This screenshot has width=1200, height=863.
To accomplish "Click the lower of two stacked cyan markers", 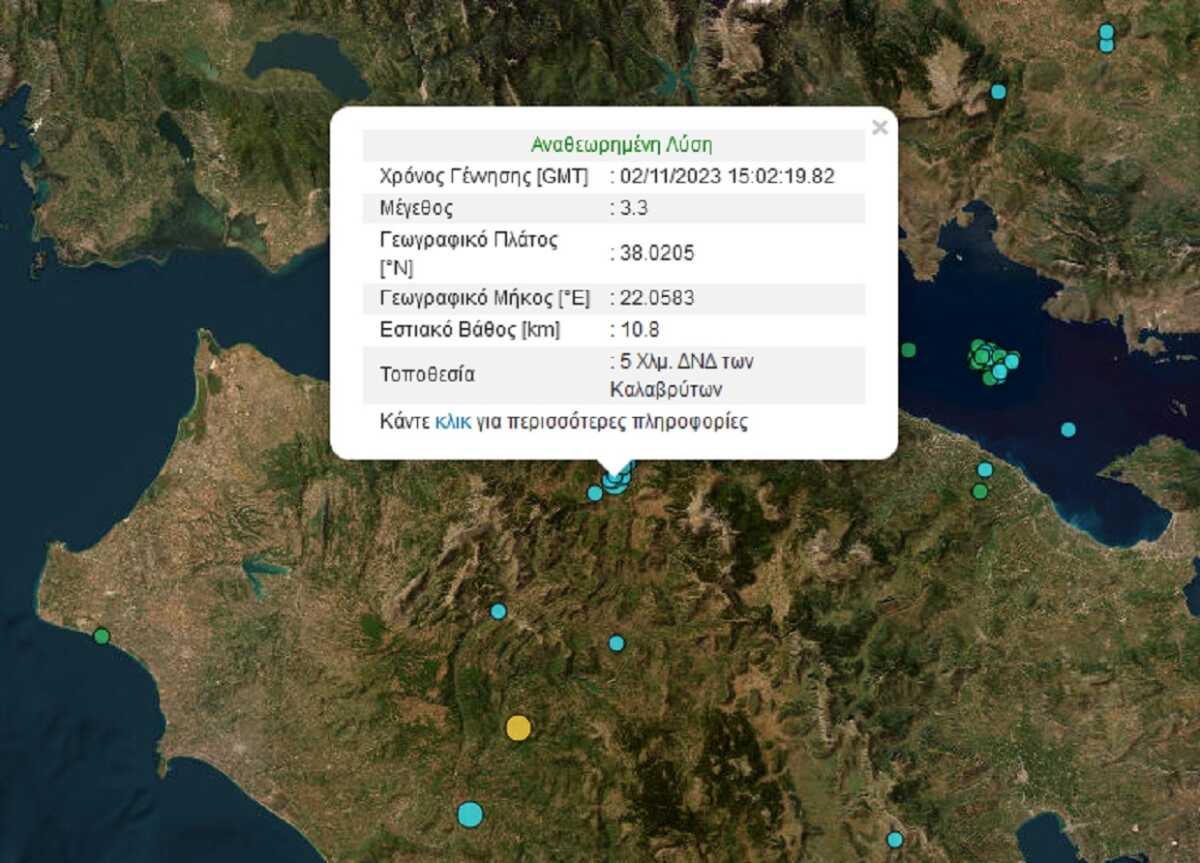I will (x=1106, y=45).
